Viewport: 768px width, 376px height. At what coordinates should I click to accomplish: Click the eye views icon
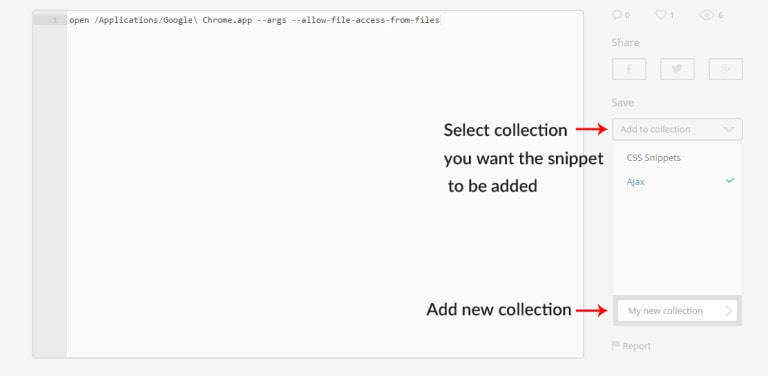pyautogui.click(x=706, y=15)
